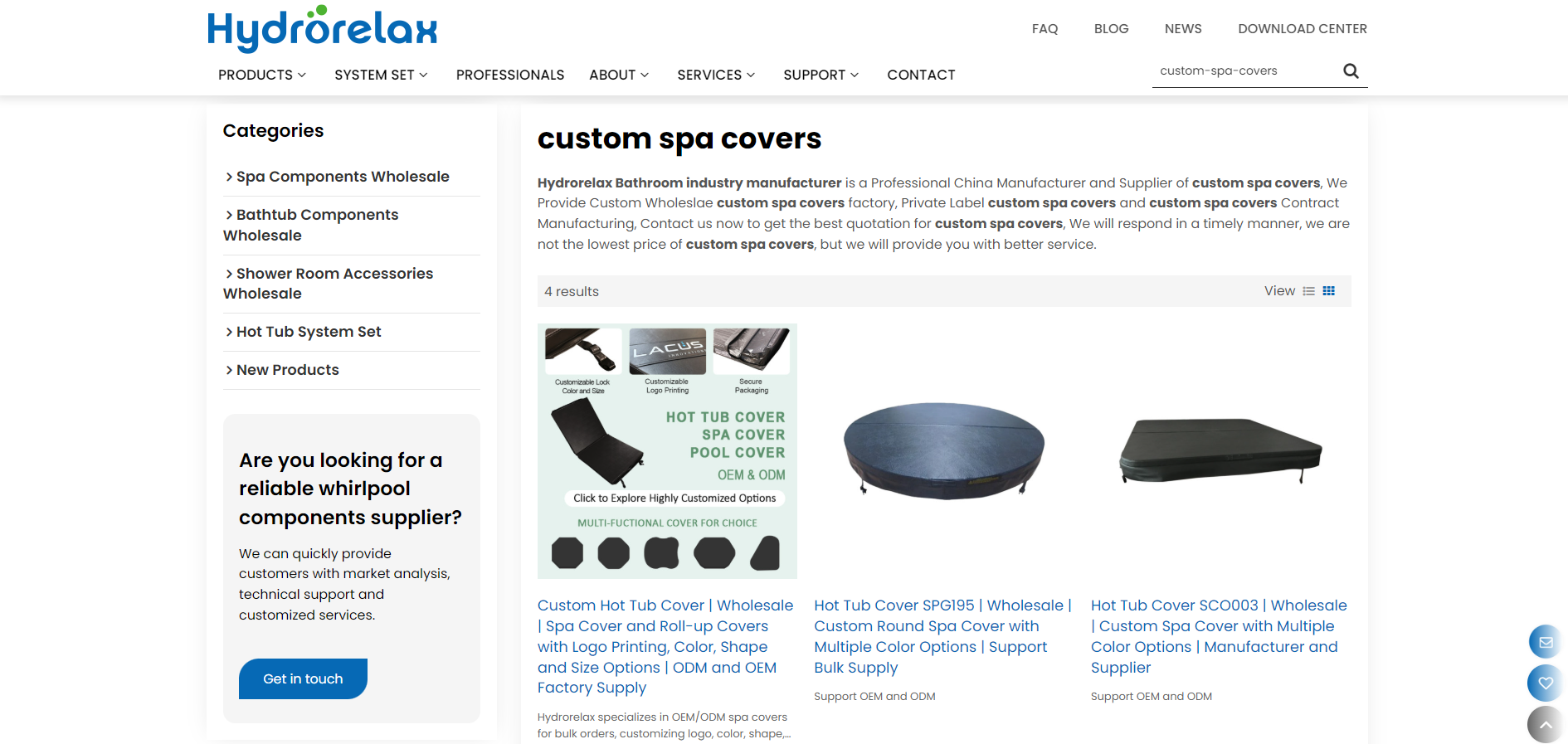Click the Get in touch button
Viewport: 1568px width, 744px height.
pos(303,678)
